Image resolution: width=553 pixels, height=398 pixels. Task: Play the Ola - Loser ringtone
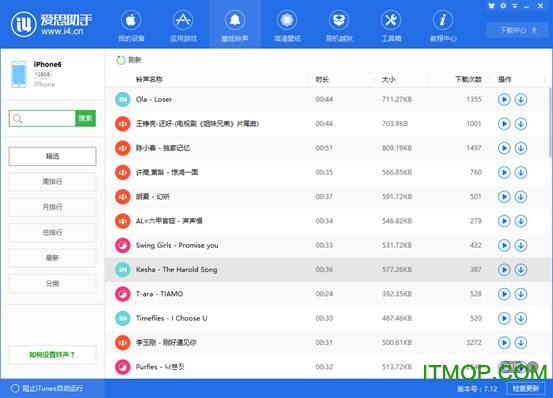504,99
